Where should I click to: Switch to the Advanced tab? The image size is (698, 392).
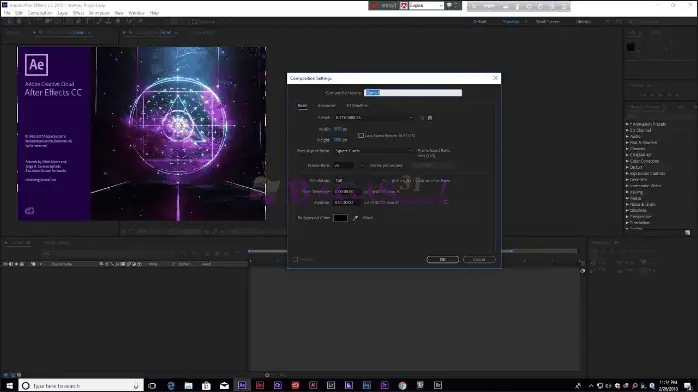326,105
